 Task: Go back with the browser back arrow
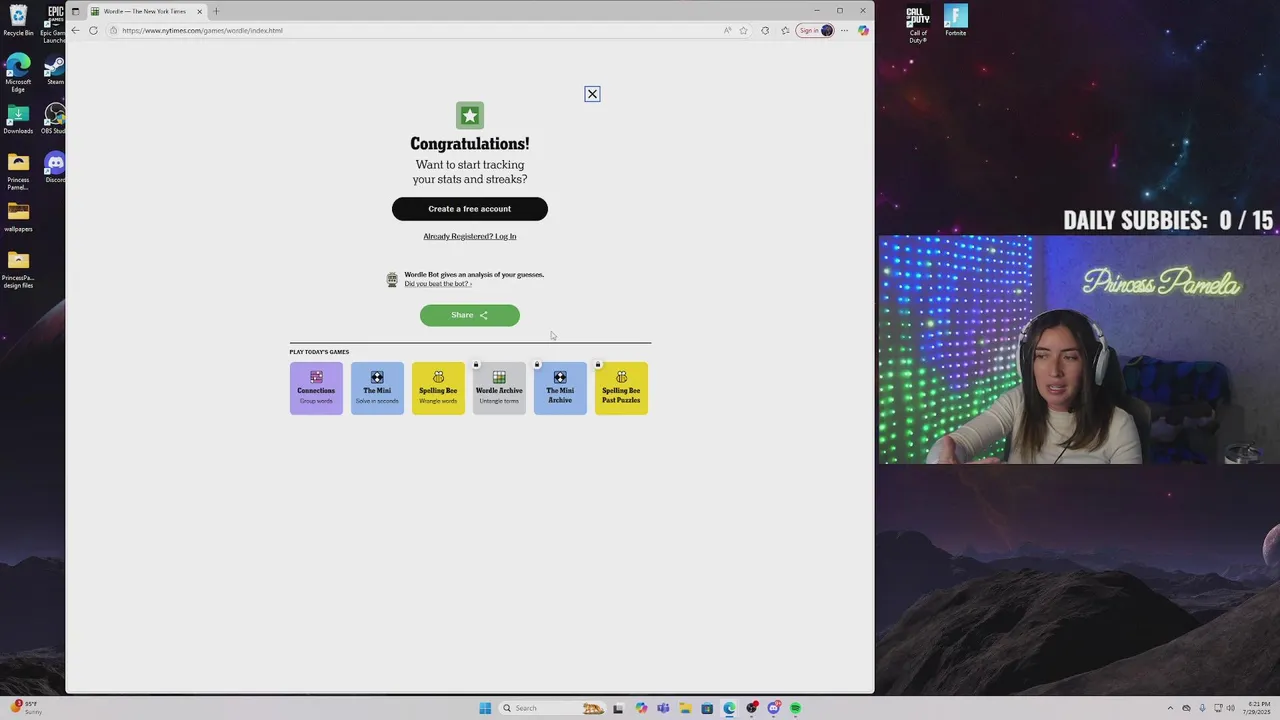[x=75, y=30]
